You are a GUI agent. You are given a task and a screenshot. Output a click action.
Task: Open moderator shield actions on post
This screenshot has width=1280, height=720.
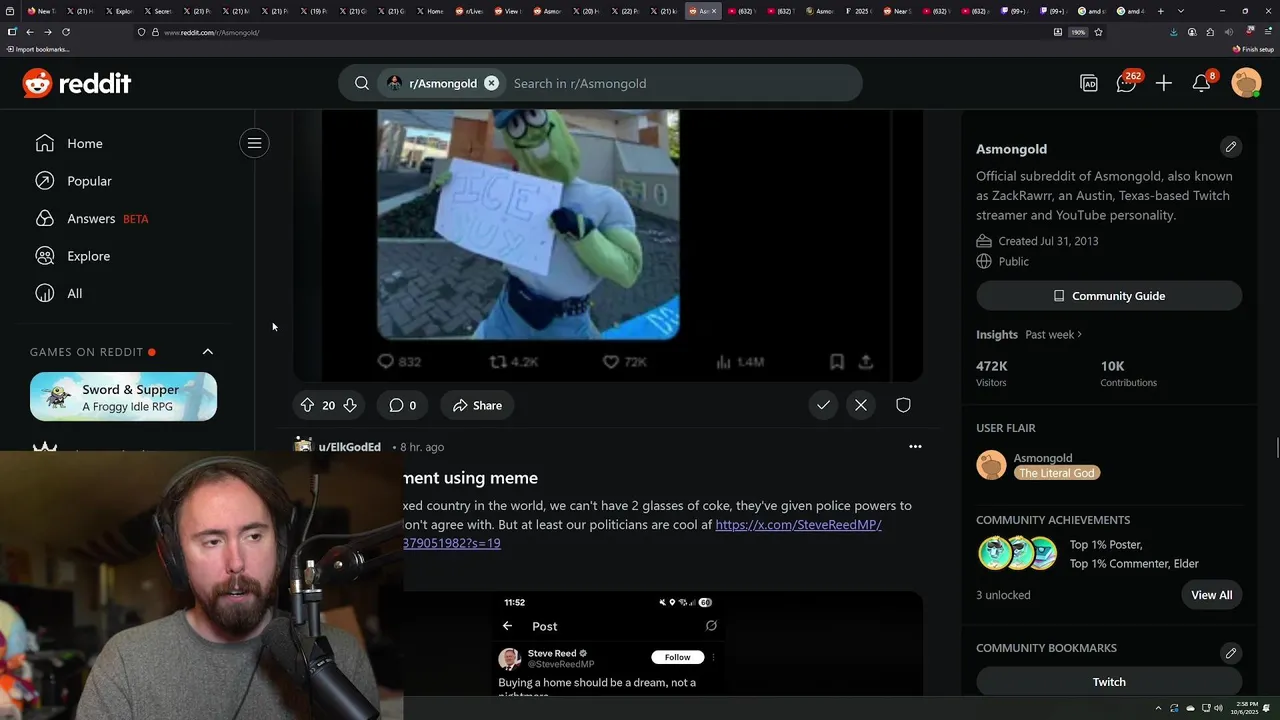point(903,405)
